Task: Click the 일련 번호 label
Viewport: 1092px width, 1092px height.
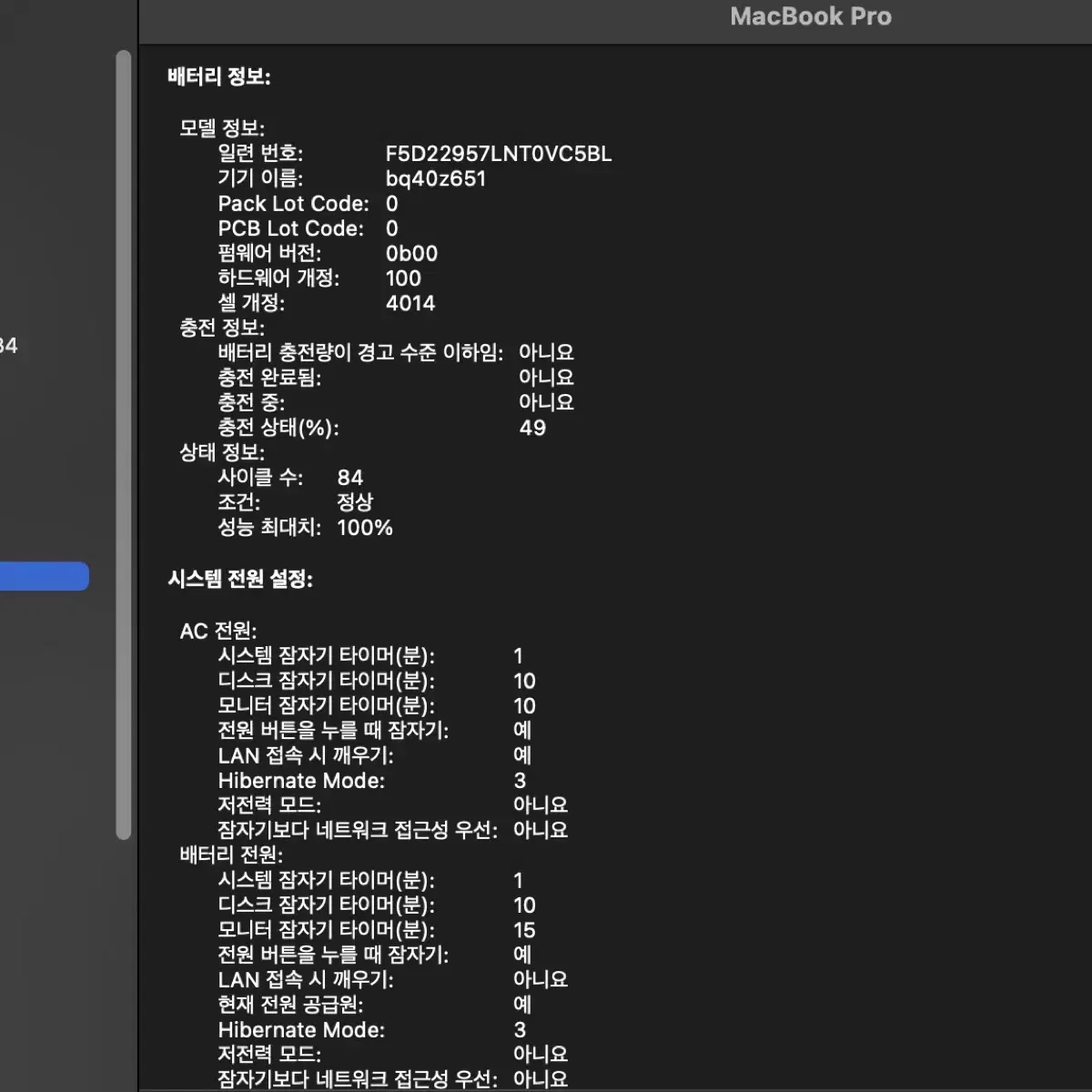Action: pos(260,154)
